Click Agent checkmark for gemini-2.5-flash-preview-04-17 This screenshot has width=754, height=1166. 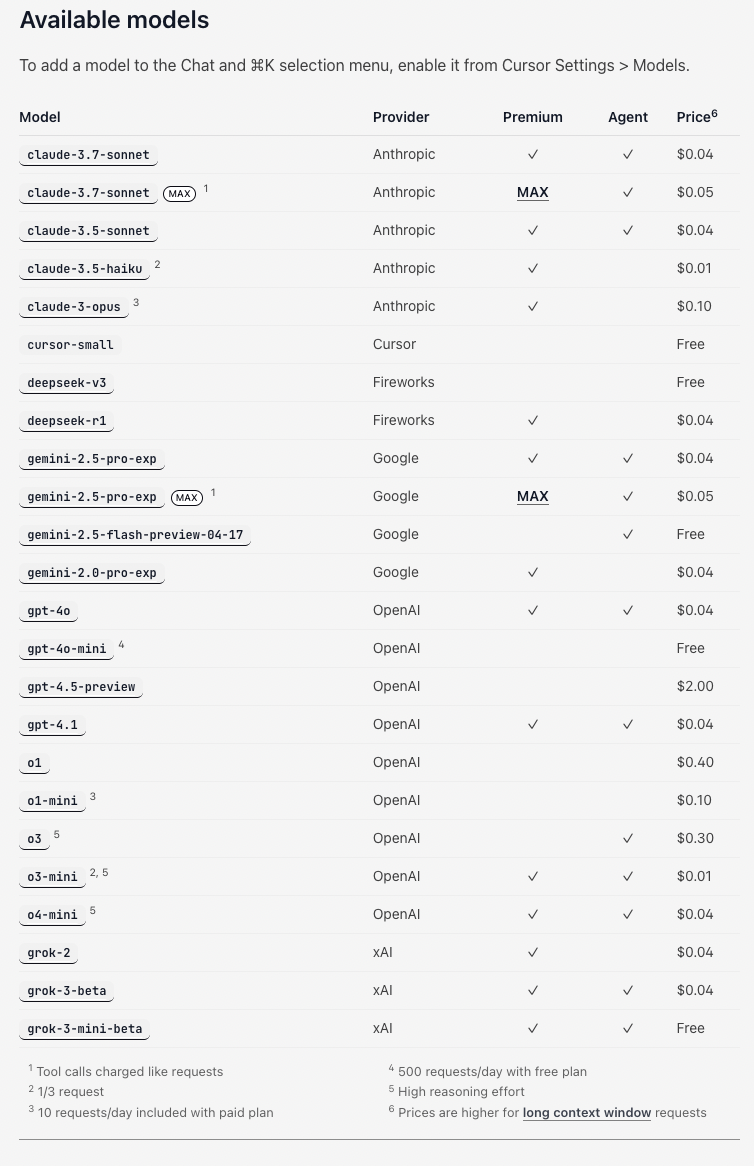(628, 534)
